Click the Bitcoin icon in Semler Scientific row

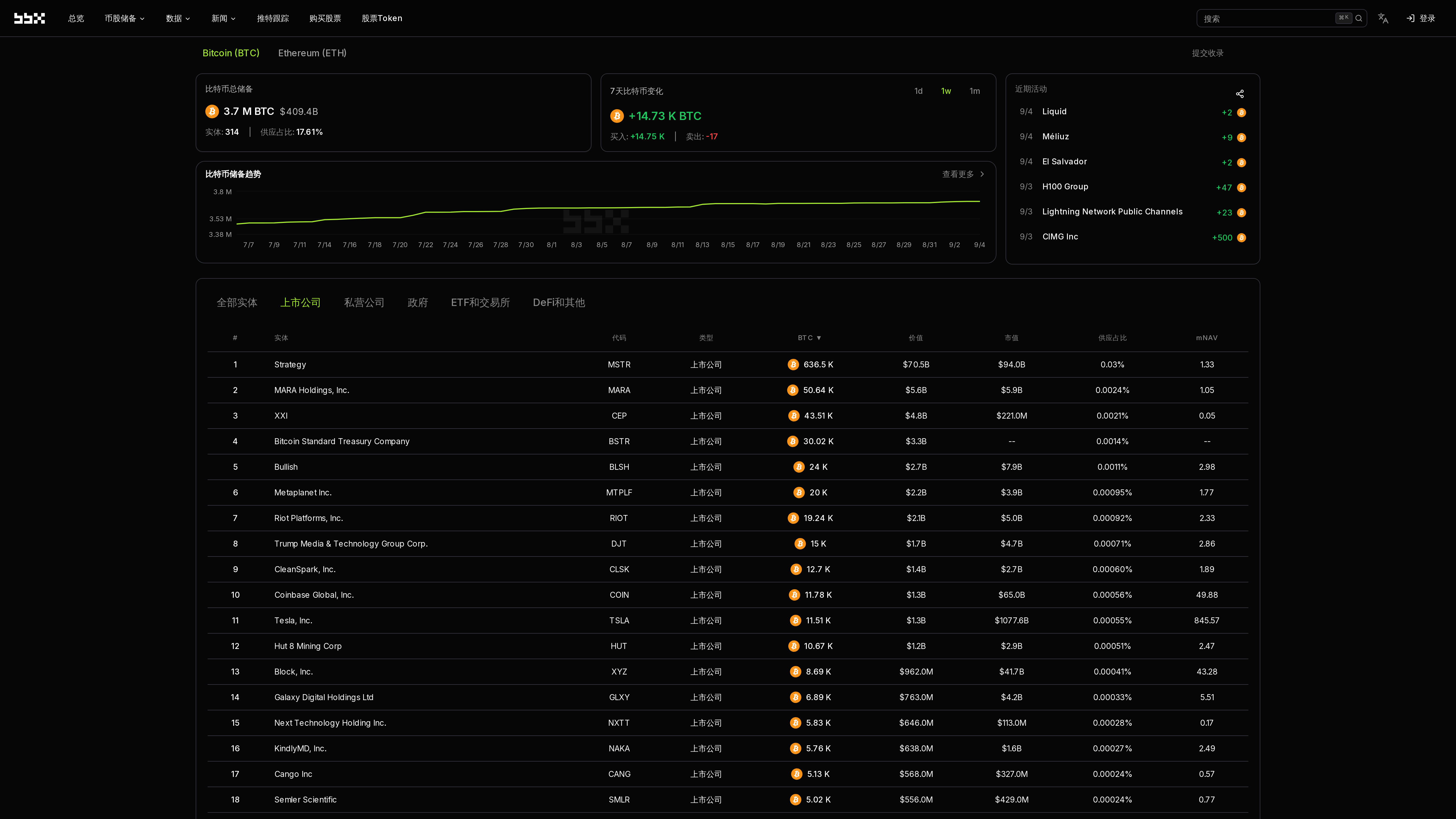(x=795, y=799)
